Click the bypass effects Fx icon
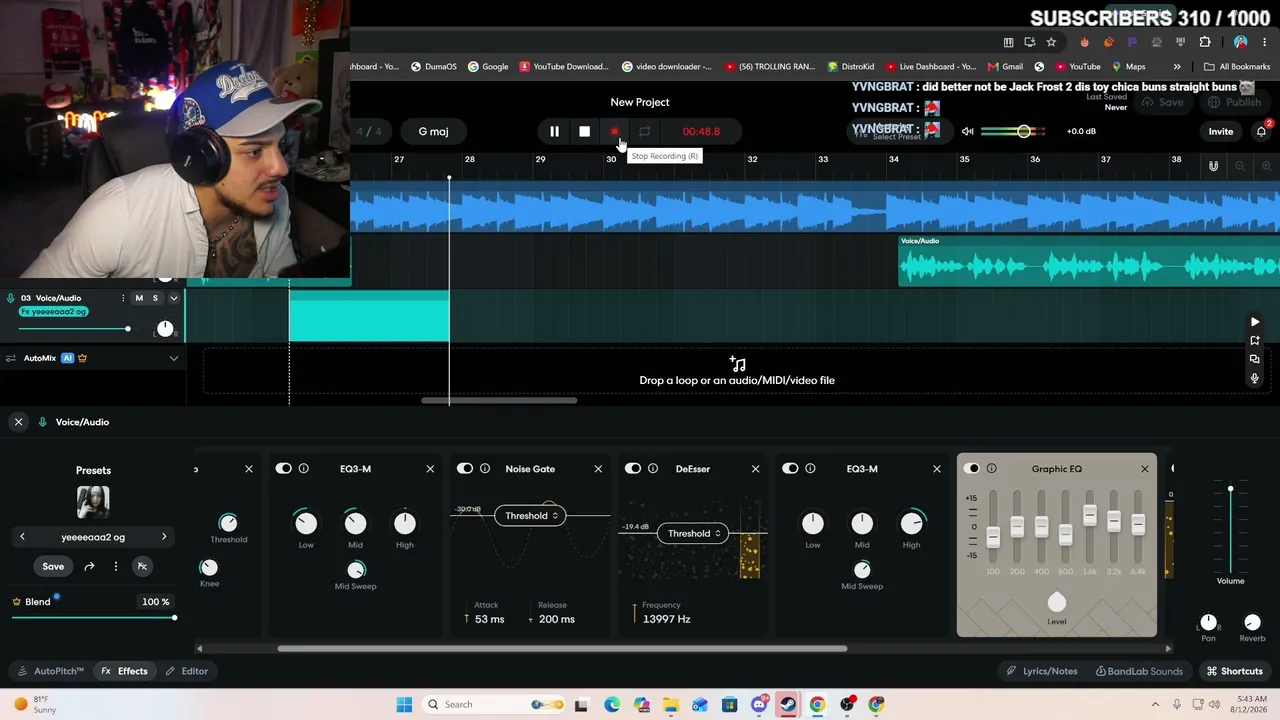1280x720 pixels. (142, 566)
